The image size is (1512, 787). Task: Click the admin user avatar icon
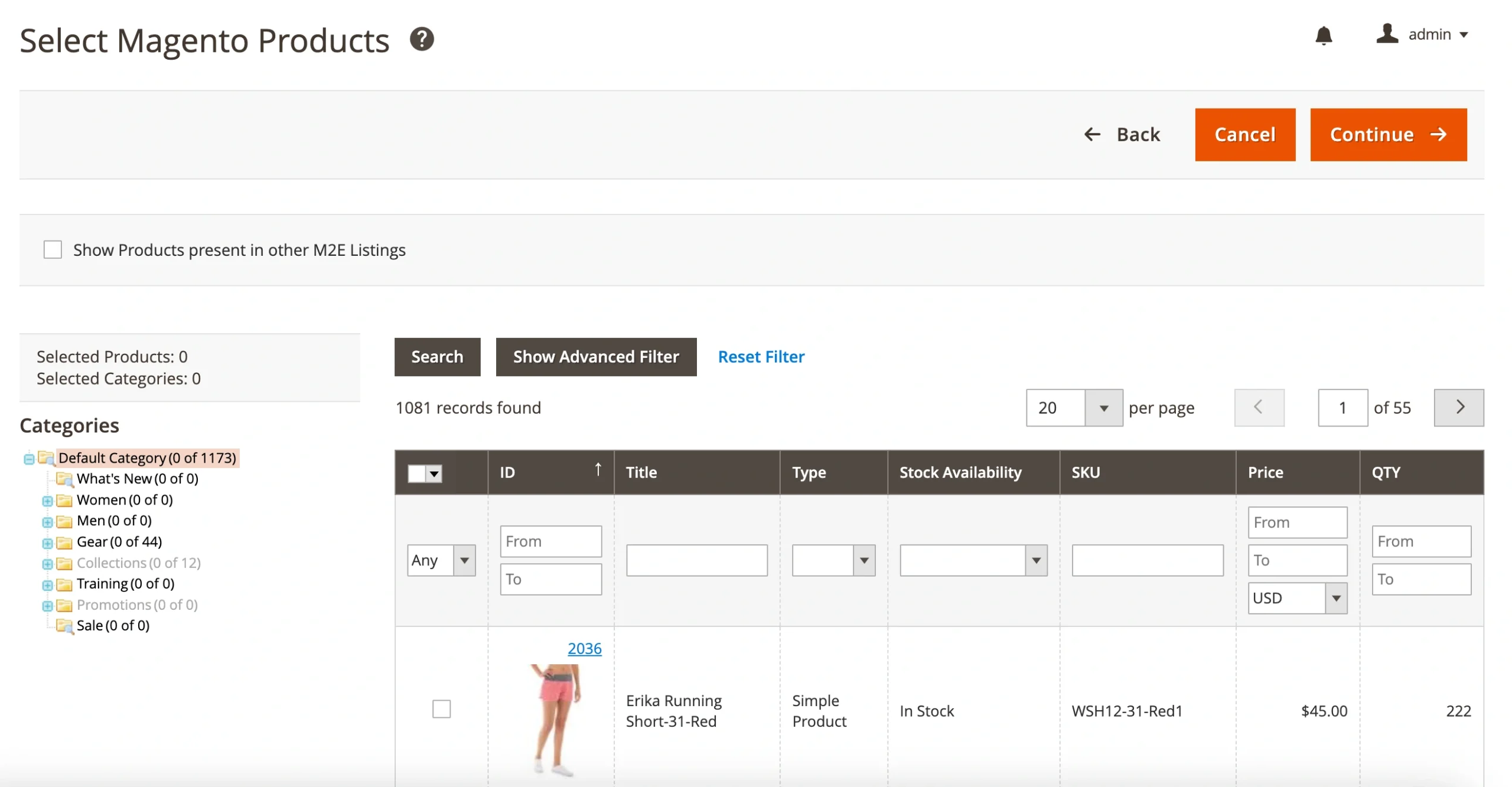point(1386,34)
